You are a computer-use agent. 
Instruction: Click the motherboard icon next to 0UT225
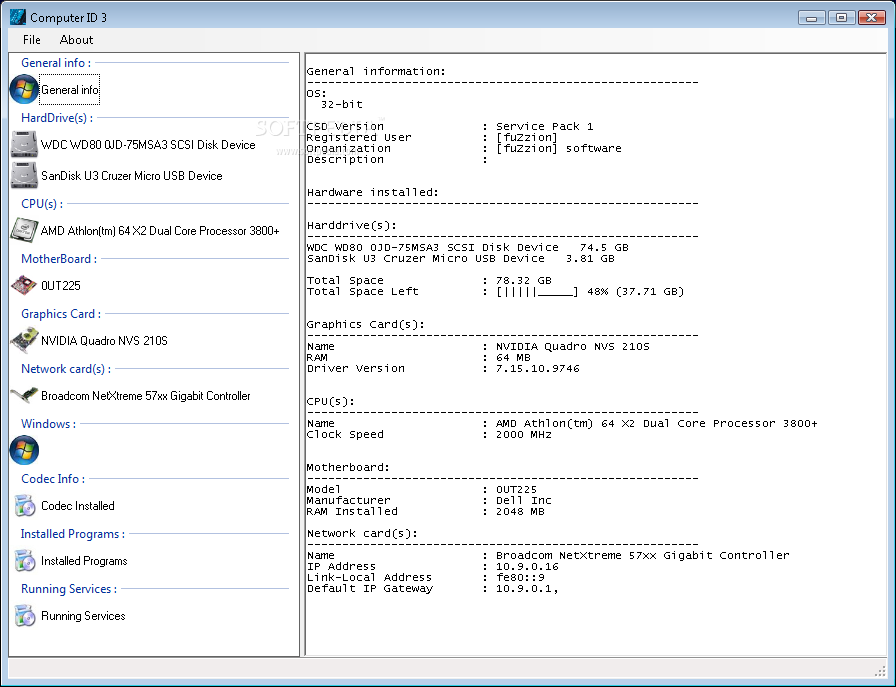(x=24, y=285)
